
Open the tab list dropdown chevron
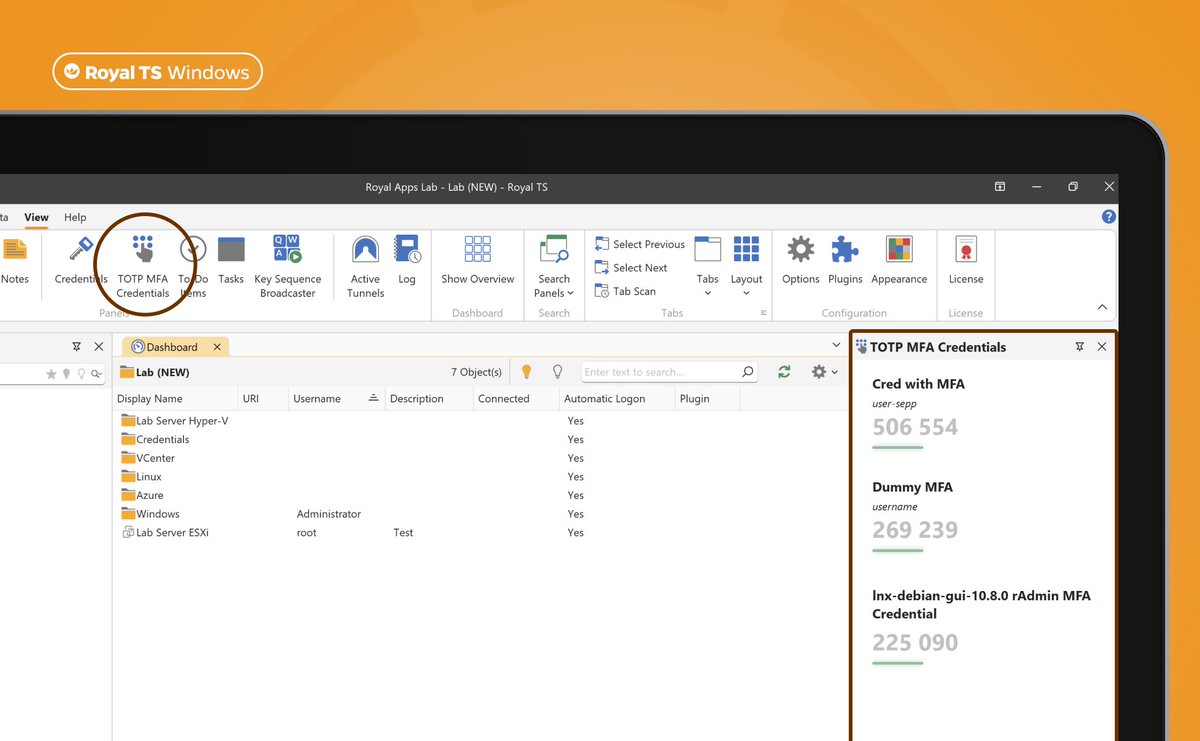click(x=837, y=345)
